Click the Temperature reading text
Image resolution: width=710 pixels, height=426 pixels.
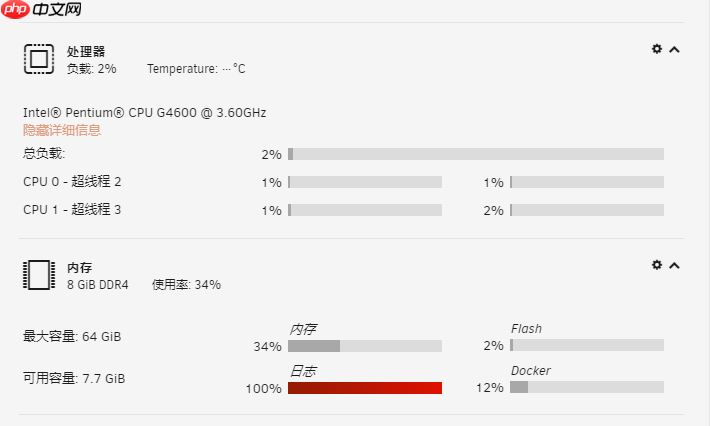(x=196, y=69)
